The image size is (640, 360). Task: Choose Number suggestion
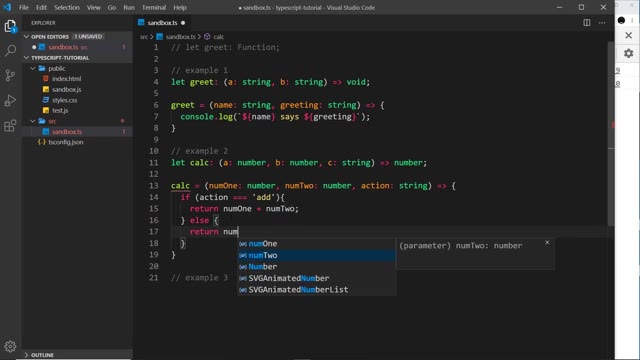pos(317,267)
